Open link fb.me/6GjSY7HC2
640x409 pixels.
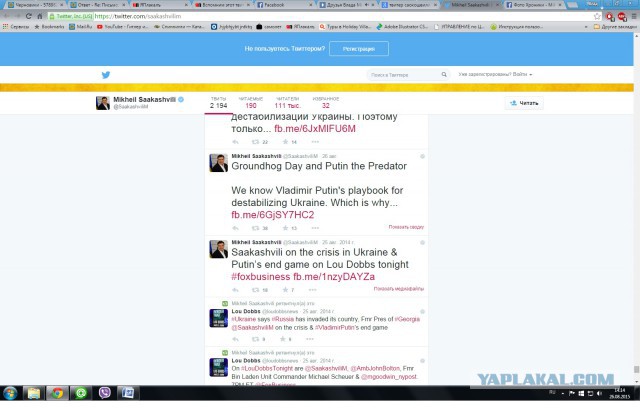[273, 215]
